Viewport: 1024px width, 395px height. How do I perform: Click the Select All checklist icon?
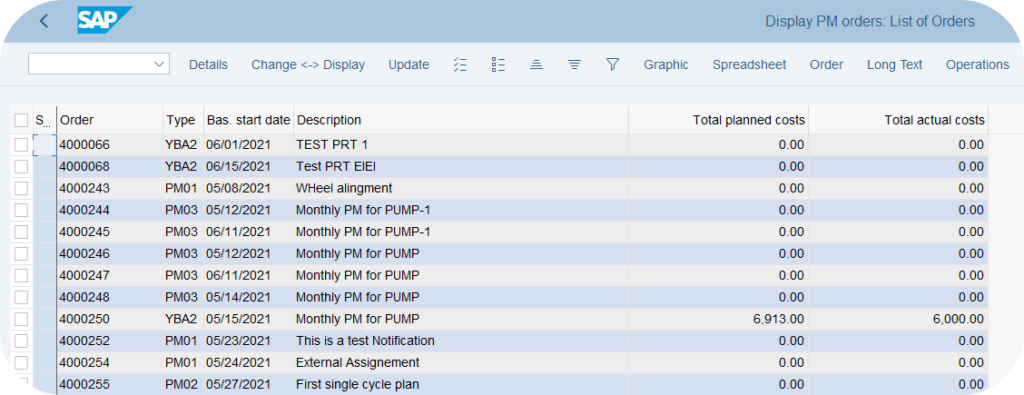(460, 64)
